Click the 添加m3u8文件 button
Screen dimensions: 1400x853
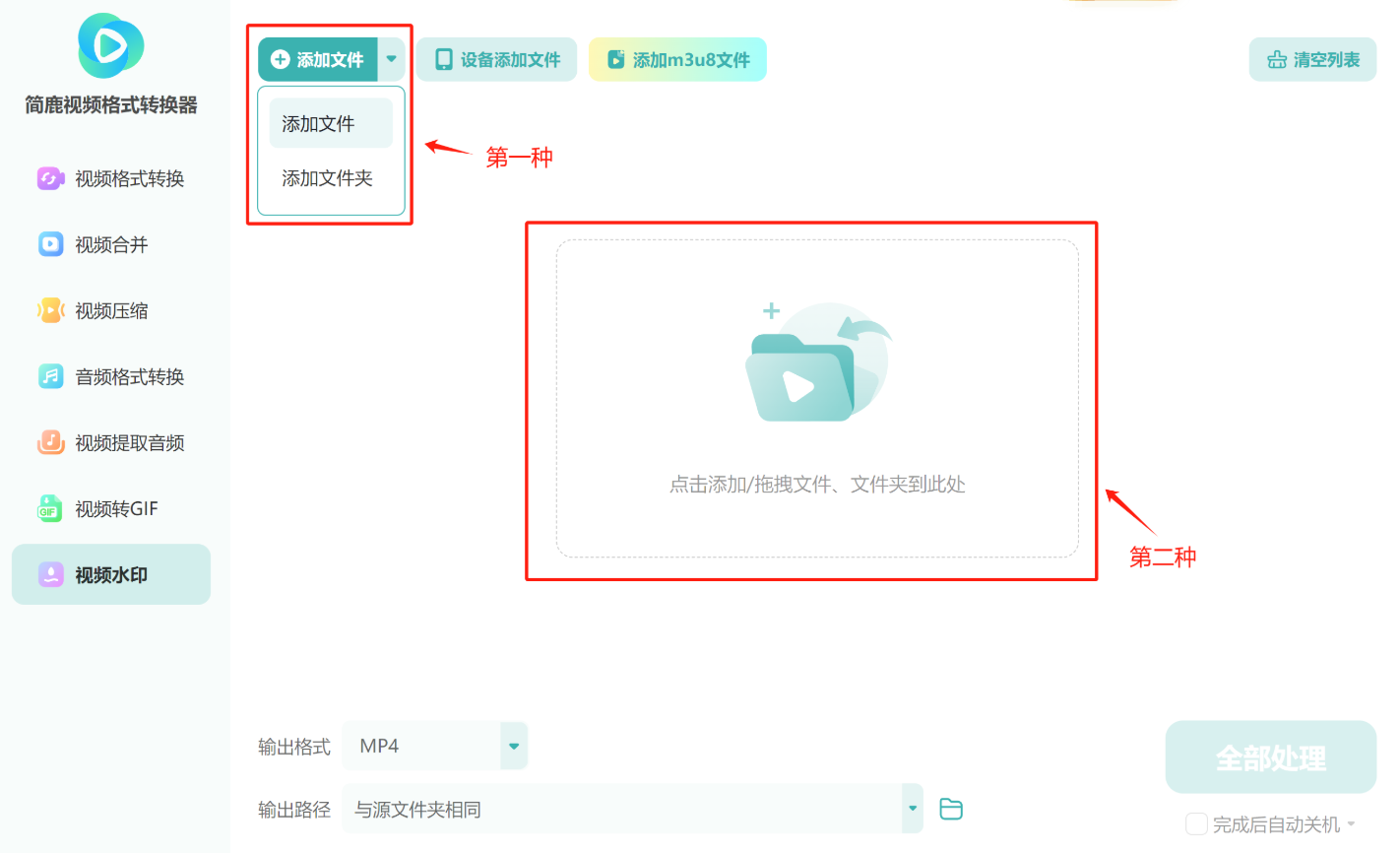(x=677, y=59)
